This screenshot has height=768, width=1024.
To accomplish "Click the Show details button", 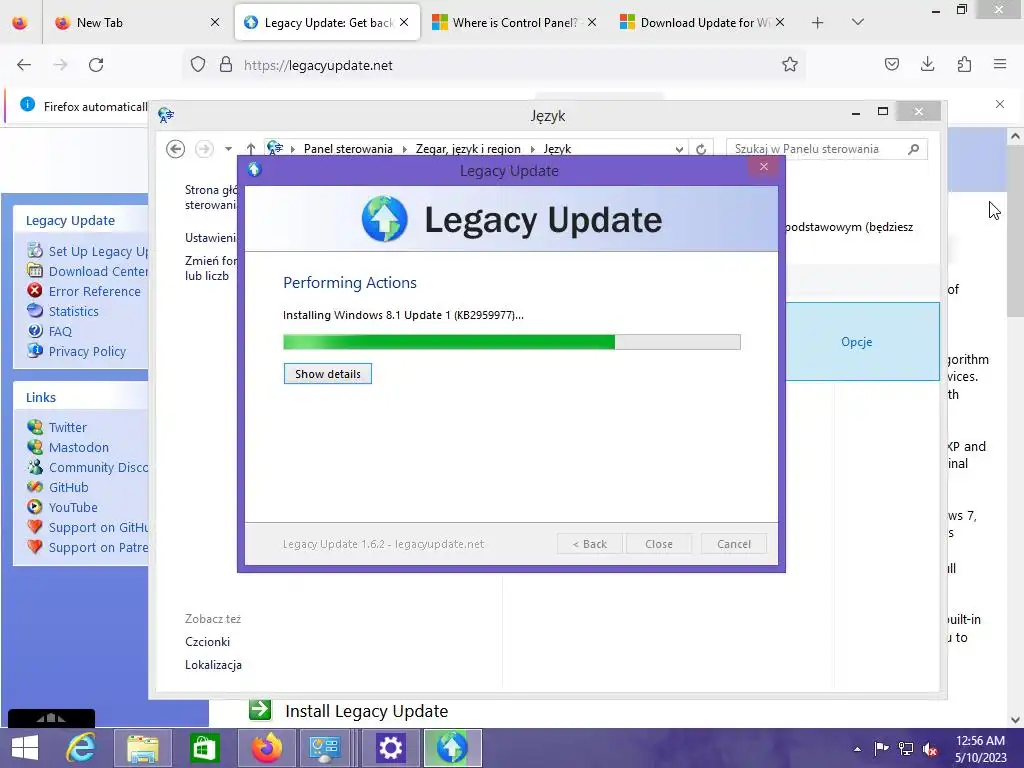I will pos(327,374).
